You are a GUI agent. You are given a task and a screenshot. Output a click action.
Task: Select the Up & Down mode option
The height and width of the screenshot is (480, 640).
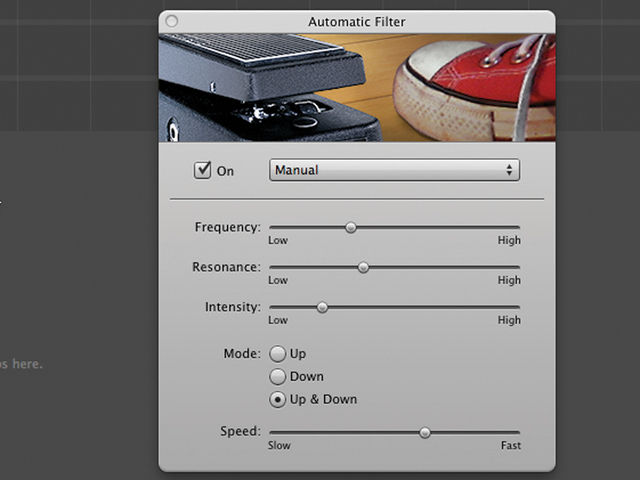[278, 400]
